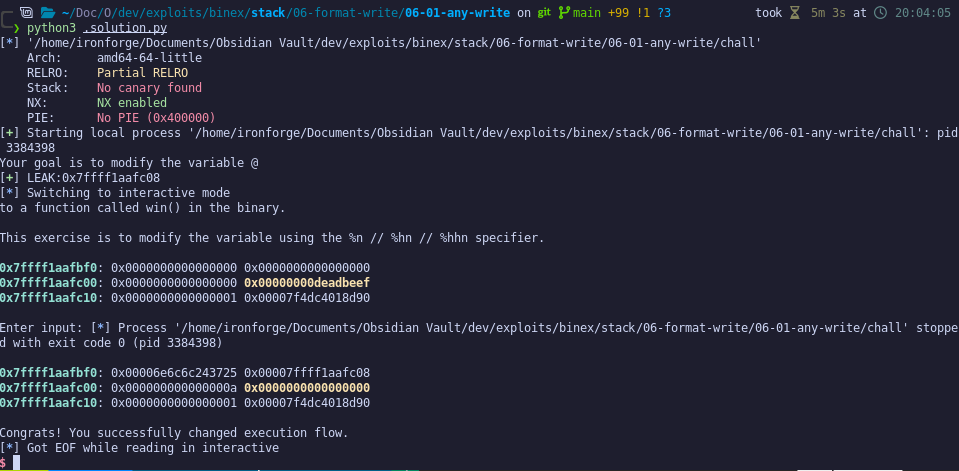
Task: Click the LEAK:0x7ffff1aafc08 output line
Action: click(x=94, y=178)
